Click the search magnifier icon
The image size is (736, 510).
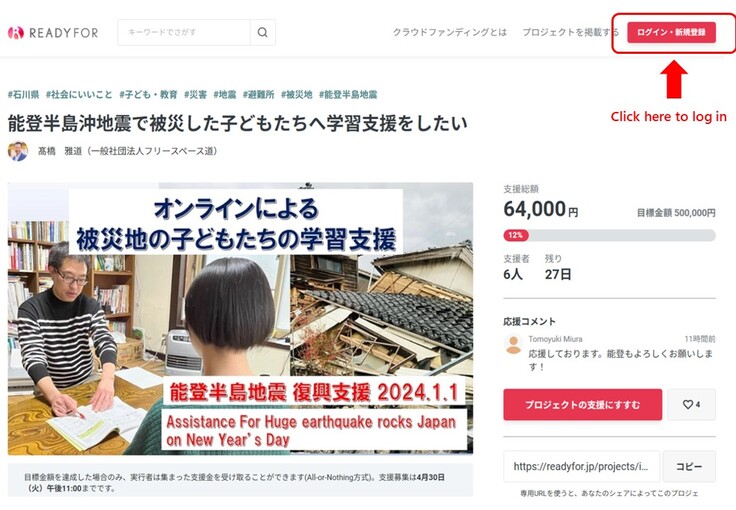coord(263,32)
